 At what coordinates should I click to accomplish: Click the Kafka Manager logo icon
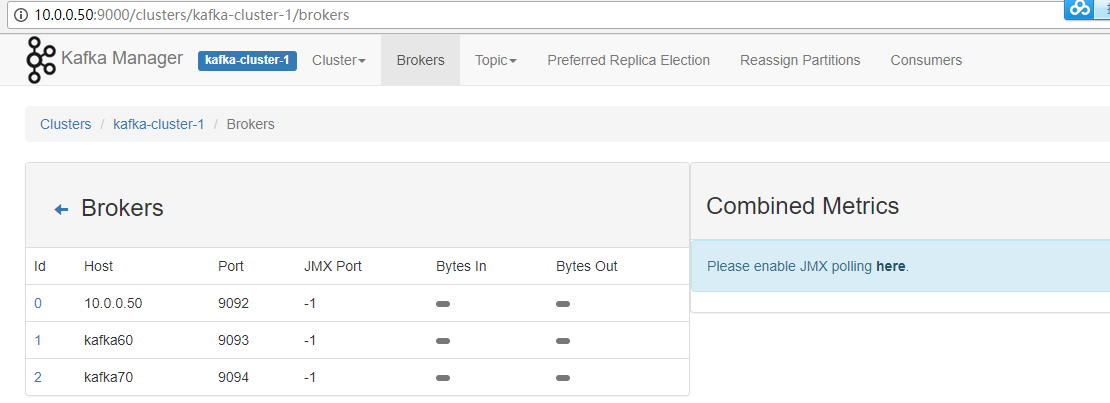[x=41, y=60]
